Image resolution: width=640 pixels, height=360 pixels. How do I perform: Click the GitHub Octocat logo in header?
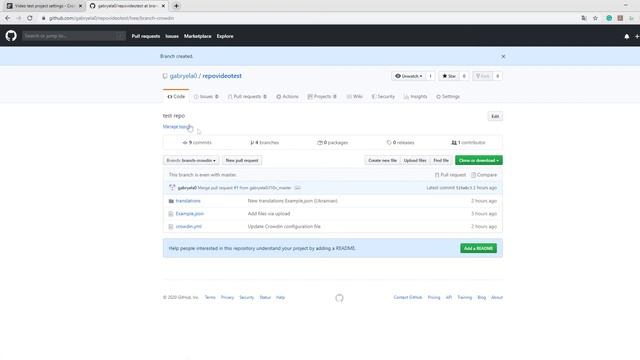11,36
